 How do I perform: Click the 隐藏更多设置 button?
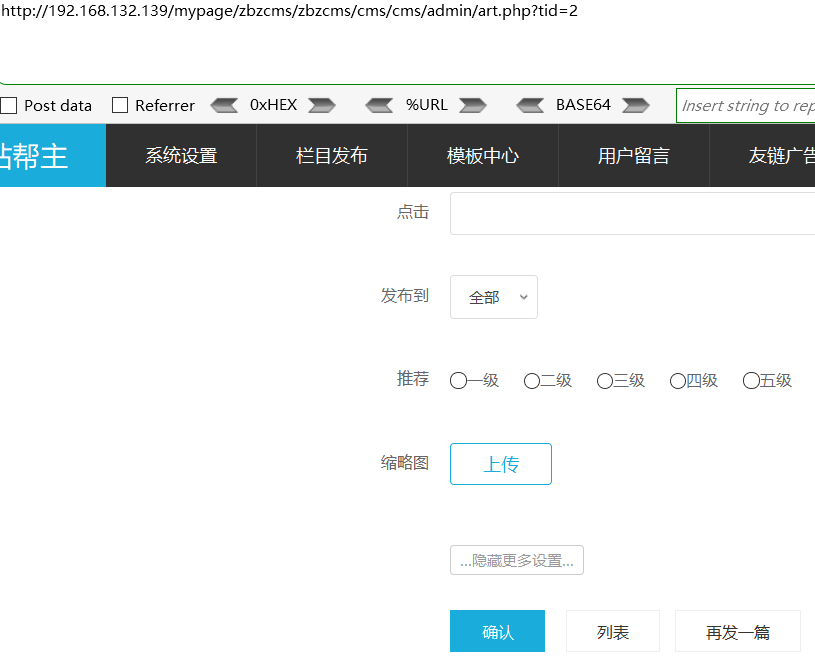516,560
